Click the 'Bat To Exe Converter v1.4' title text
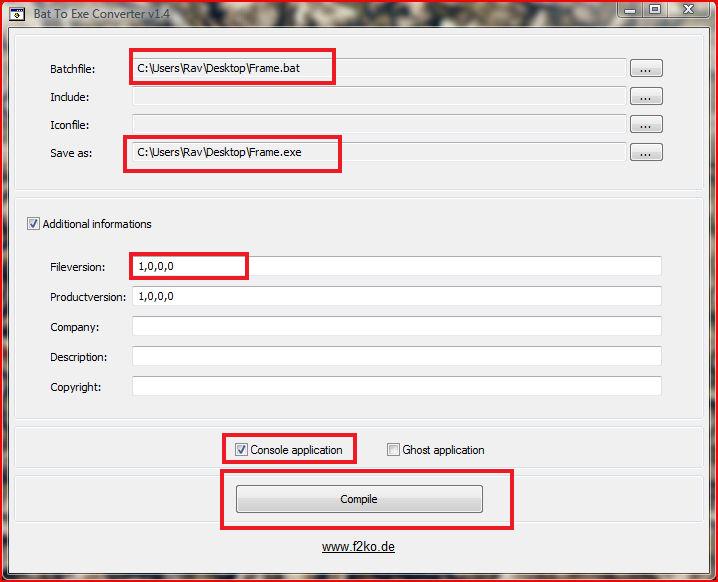718x582 pixels. point(102,14)
